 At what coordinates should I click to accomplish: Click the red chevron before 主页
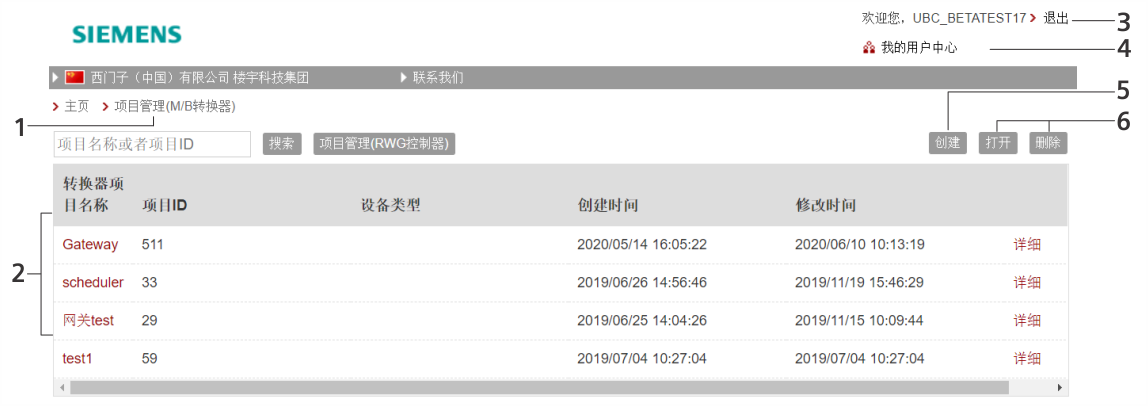56,107
